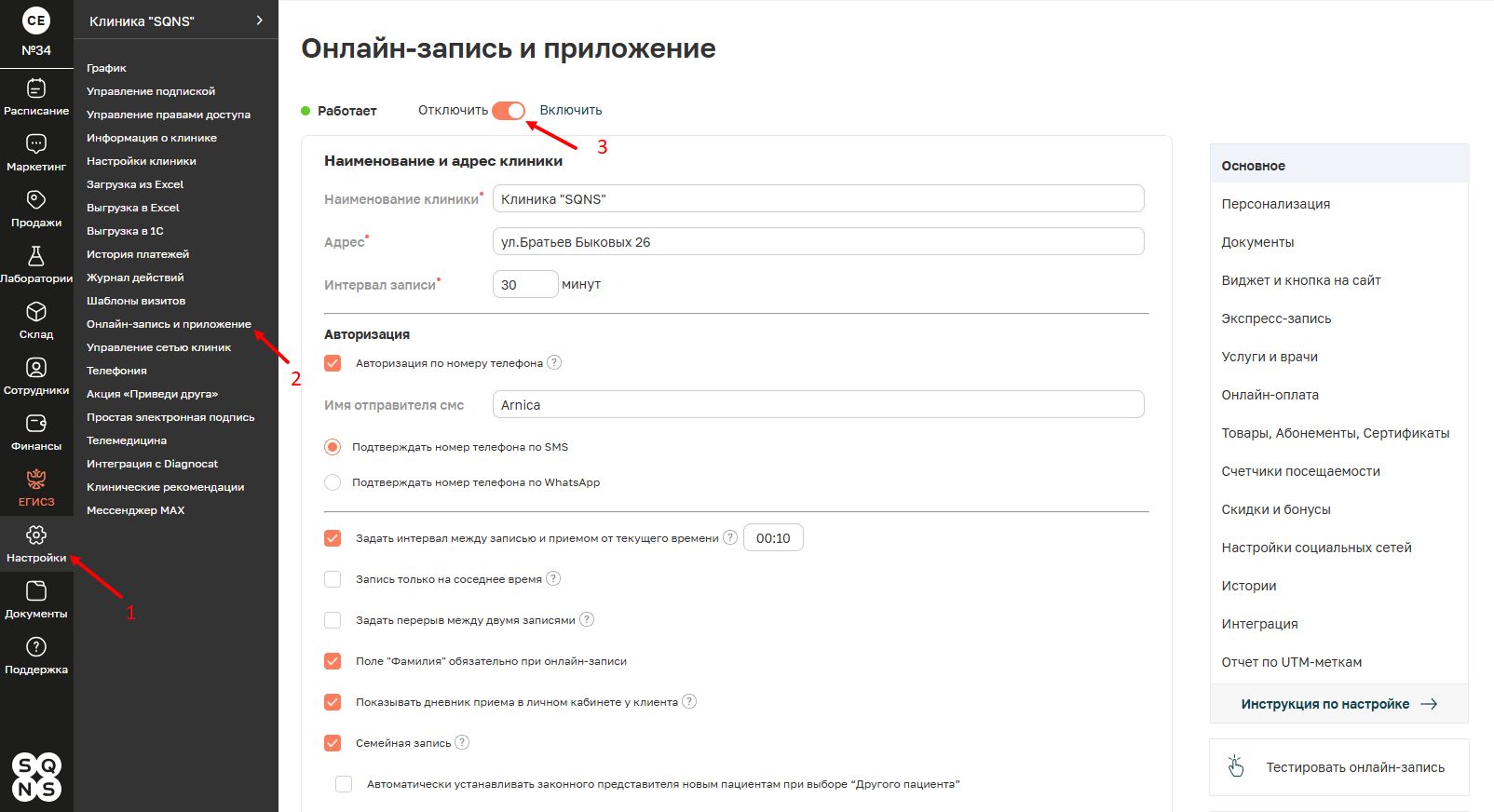Screen dimensions: 1494x812
Task: Open the Виджет и кнопка на сайт section
Action: [1300, 280]
